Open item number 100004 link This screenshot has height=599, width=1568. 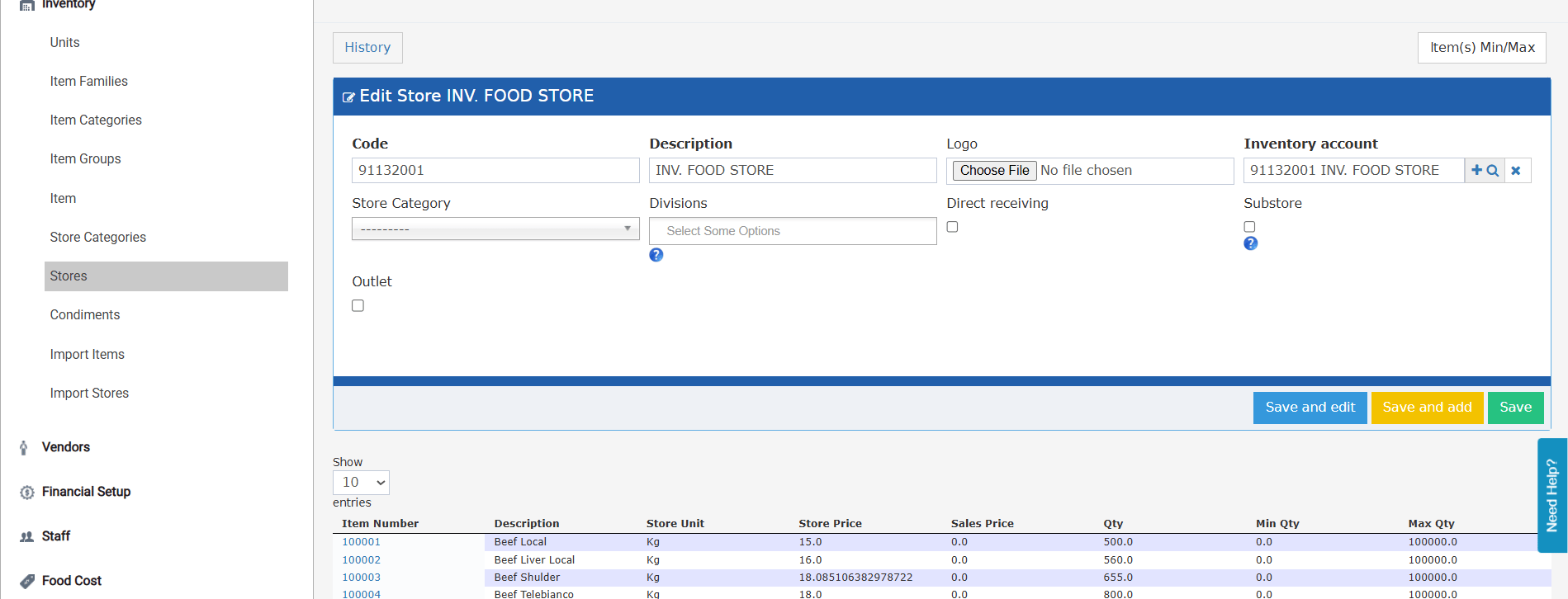click(x=362, y=593)
